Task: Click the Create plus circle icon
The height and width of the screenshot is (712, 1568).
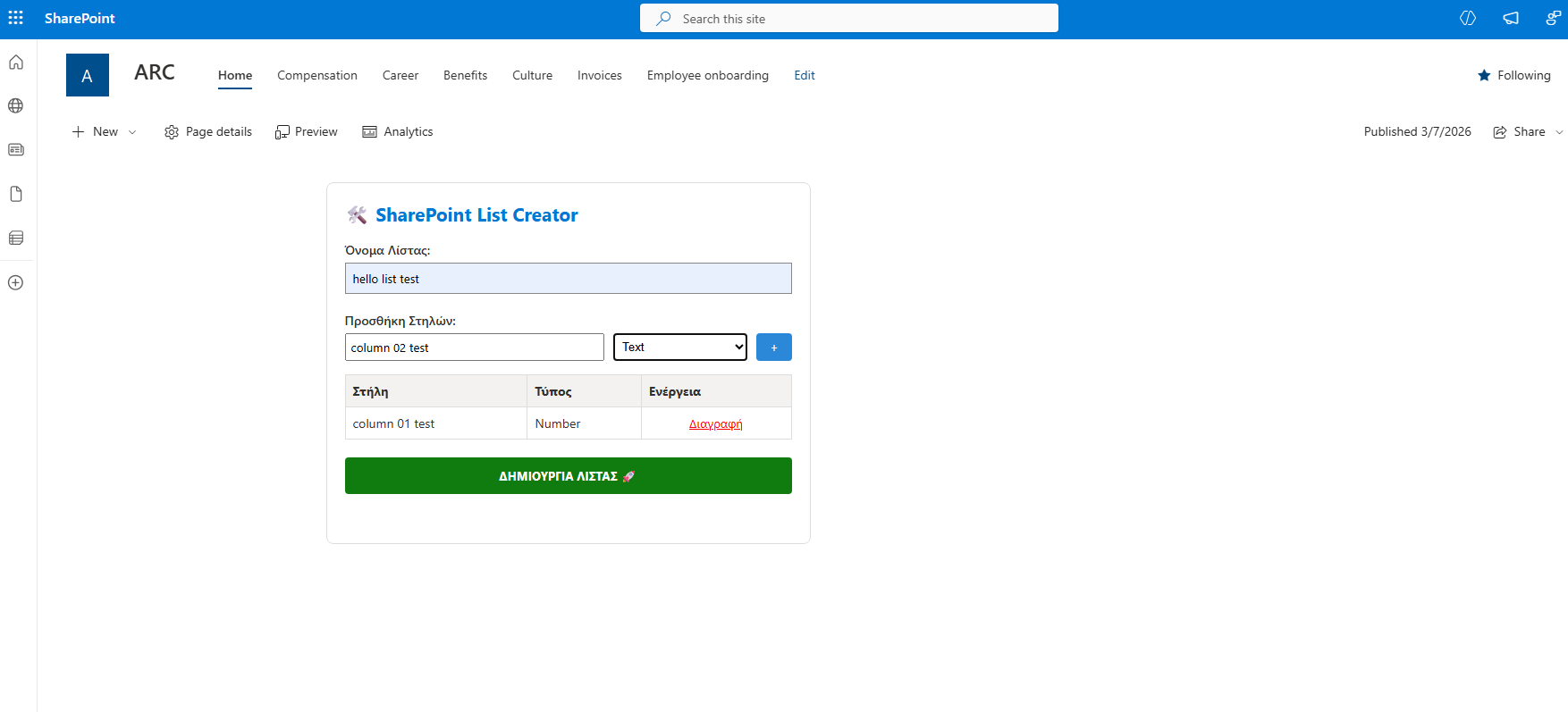Action: (16, 282)
